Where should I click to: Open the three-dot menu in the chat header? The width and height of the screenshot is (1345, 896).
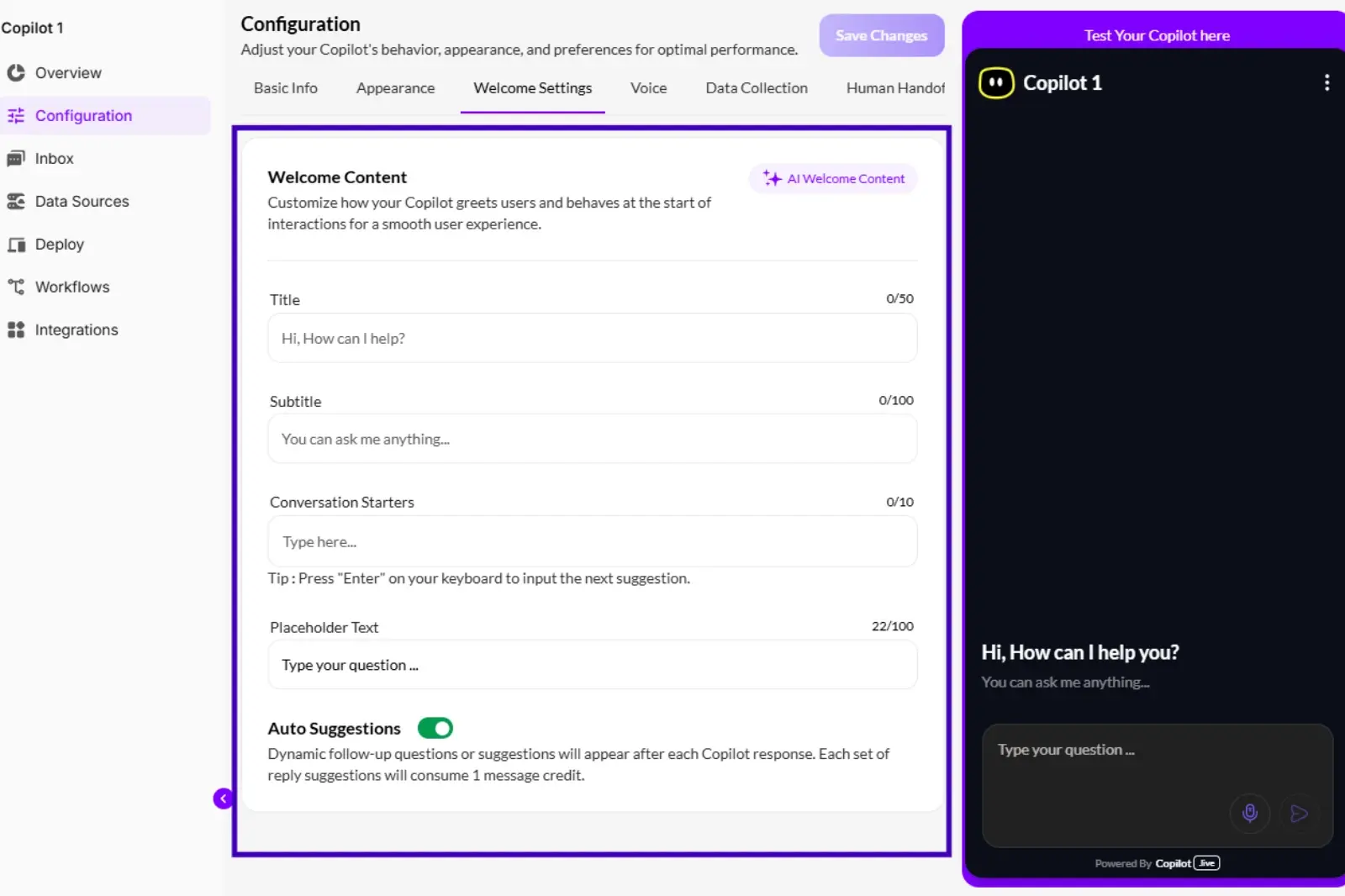pos(1327,82)
